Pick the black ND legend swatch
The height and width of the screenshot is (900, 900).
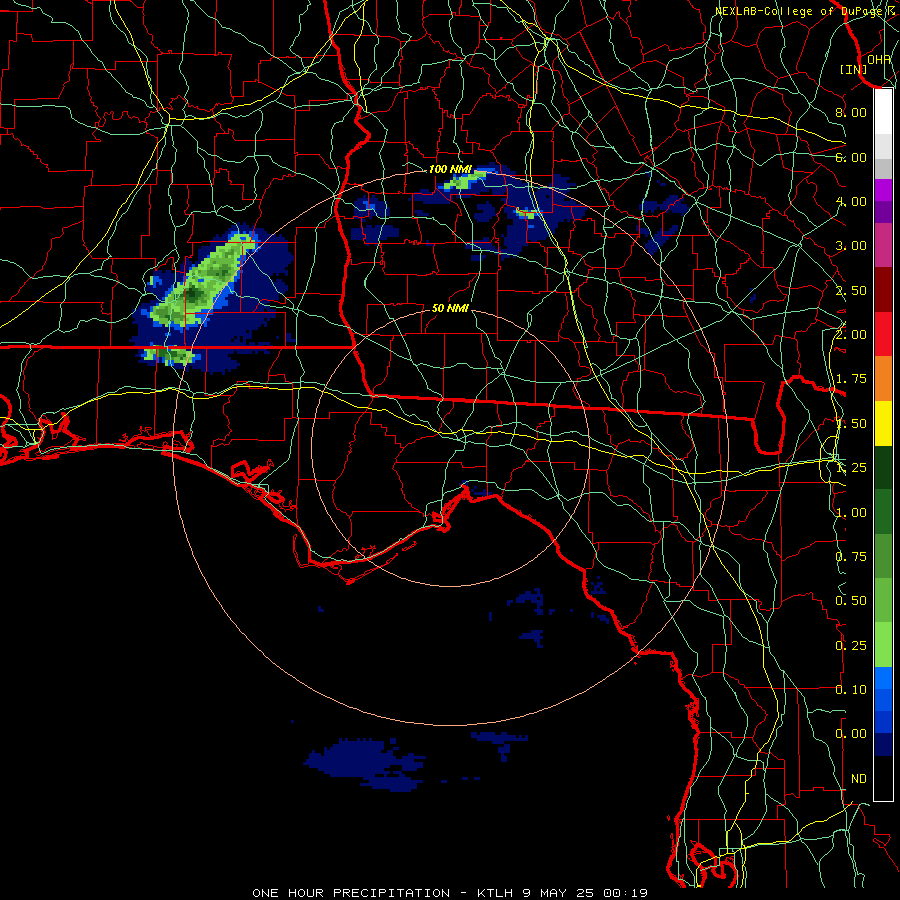coord(883,778)
